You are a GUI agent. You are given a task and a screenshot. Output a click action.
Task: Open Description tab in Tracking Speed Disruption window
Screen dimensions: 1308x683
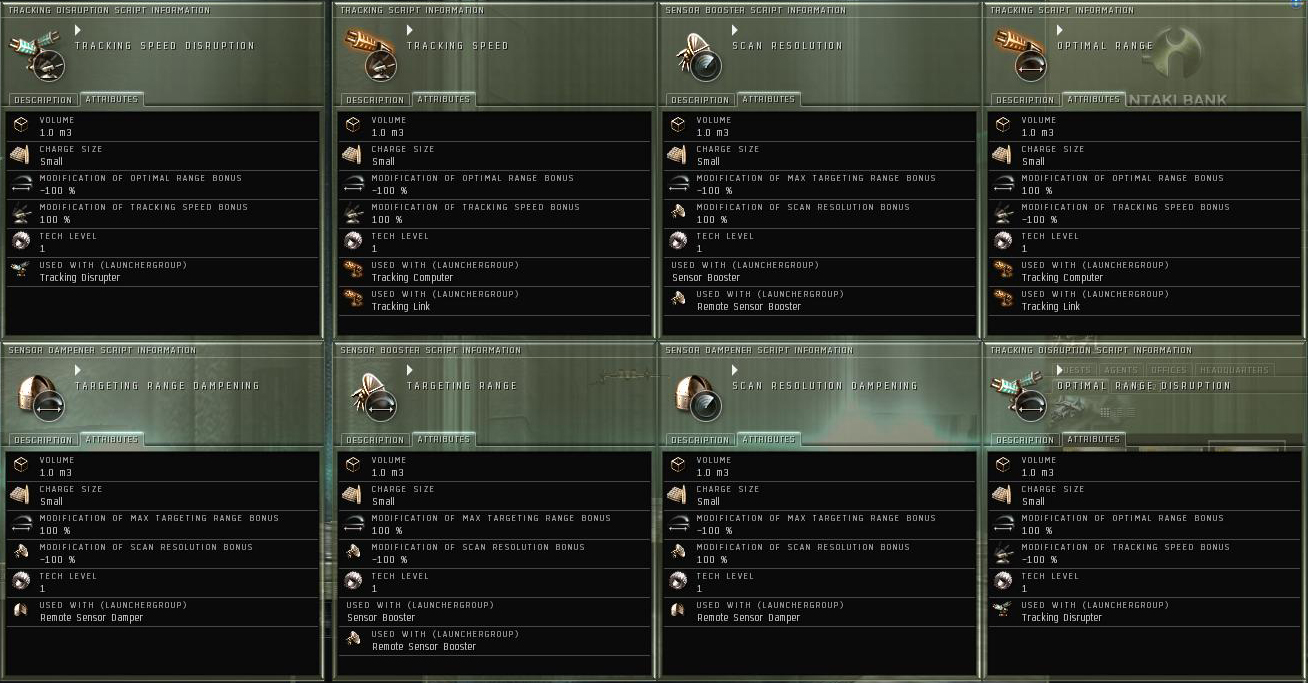pos(43,100)
